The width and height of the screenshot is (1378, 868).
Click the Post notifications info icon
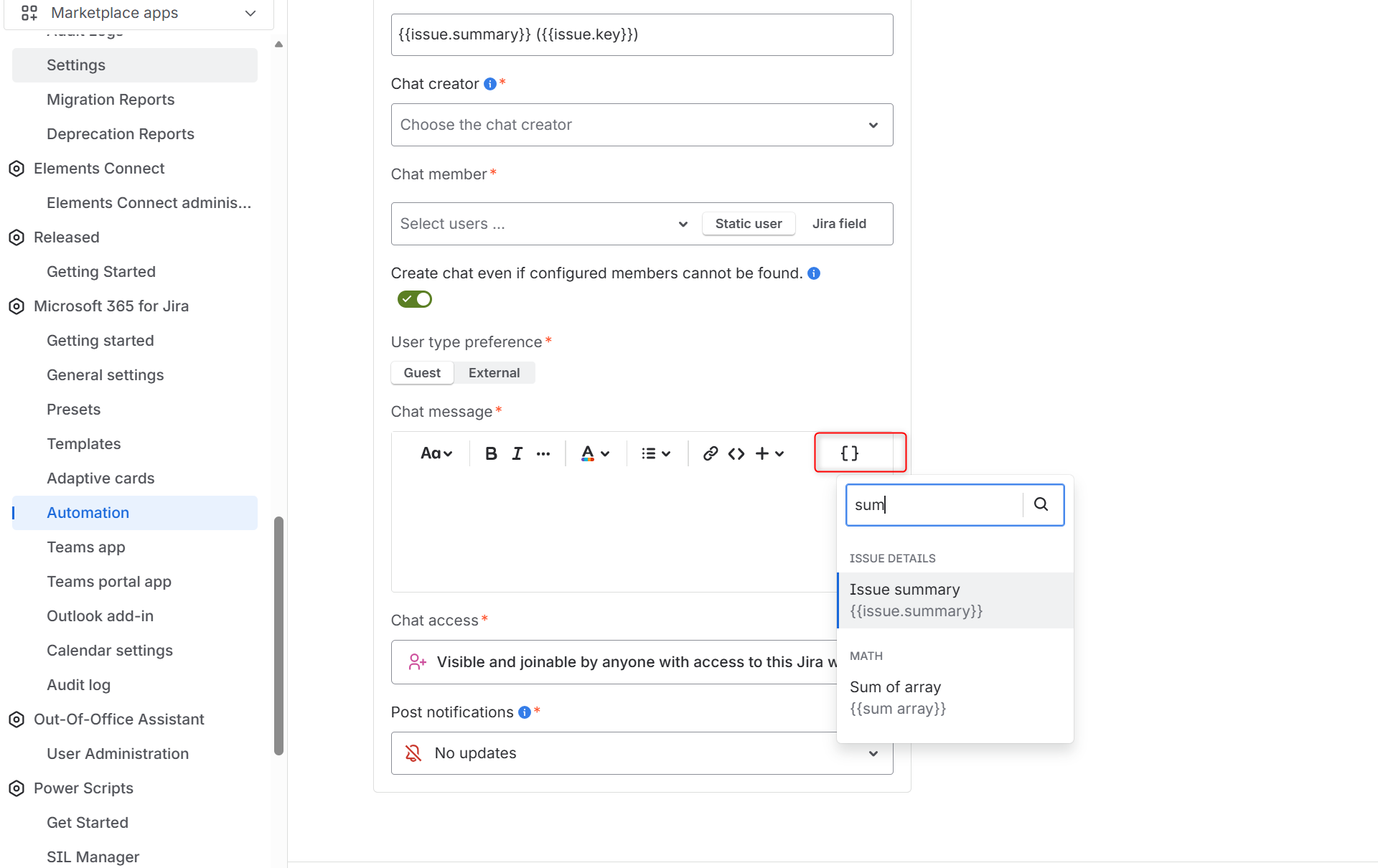[525, 712]
